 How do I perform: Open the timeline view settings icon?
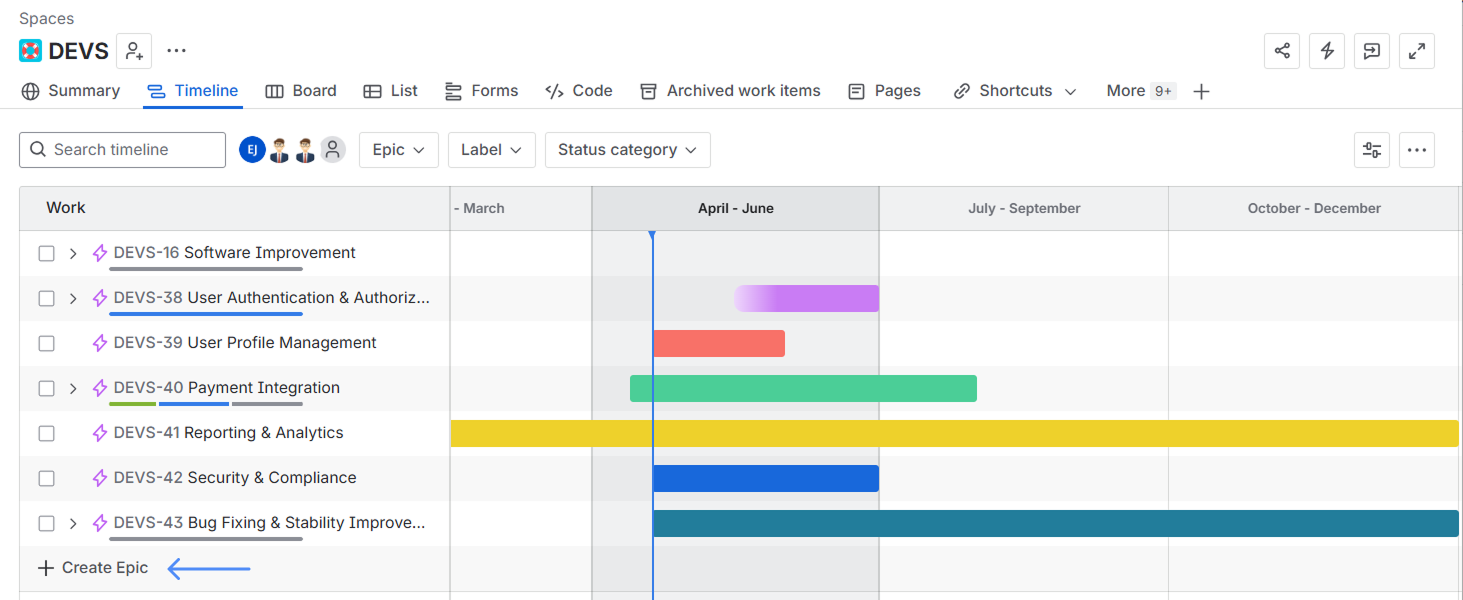coord(1372,150)
